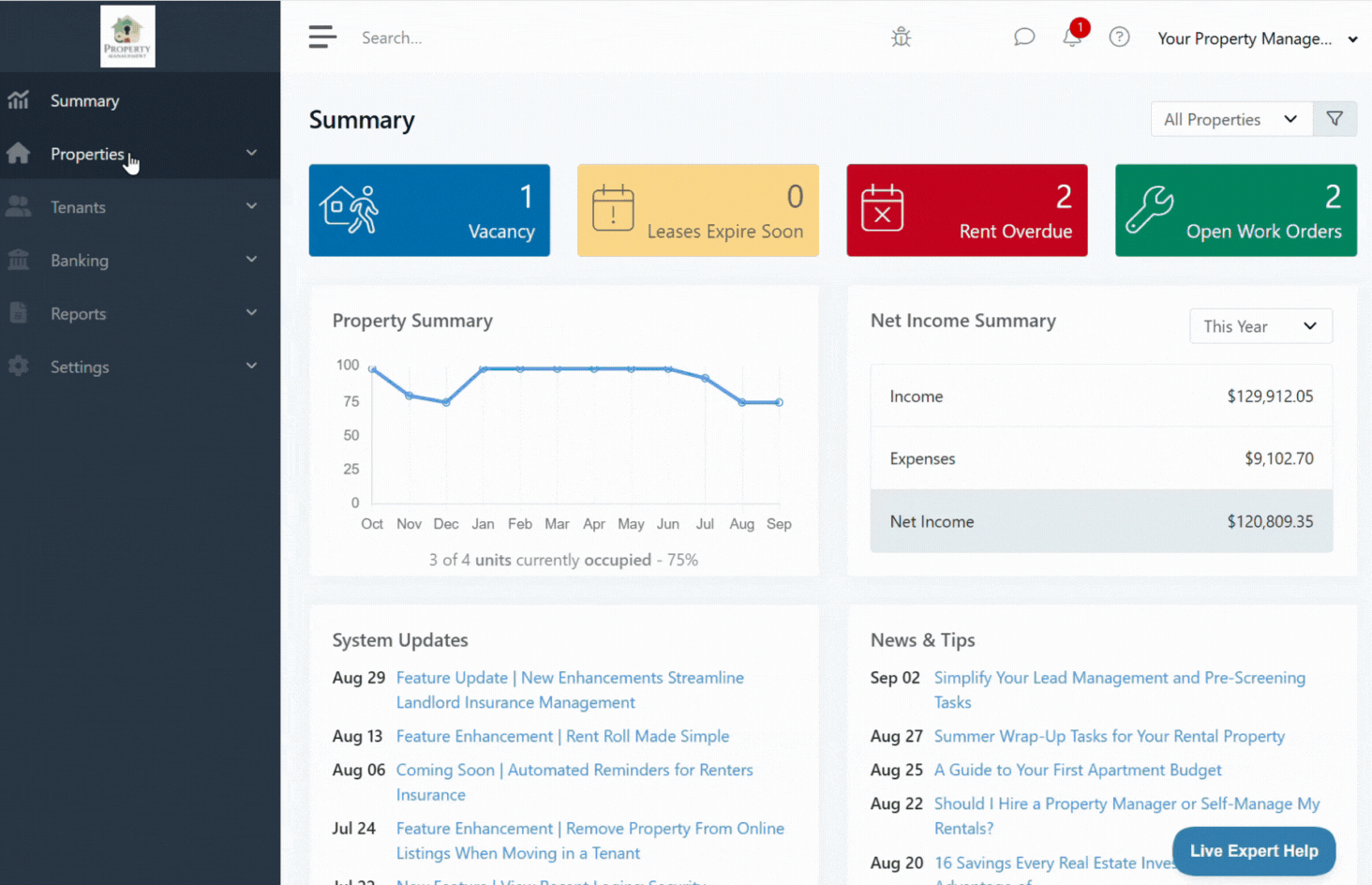
Task: Click the Income amount $129,912.05
Action: coord(1270,397)
